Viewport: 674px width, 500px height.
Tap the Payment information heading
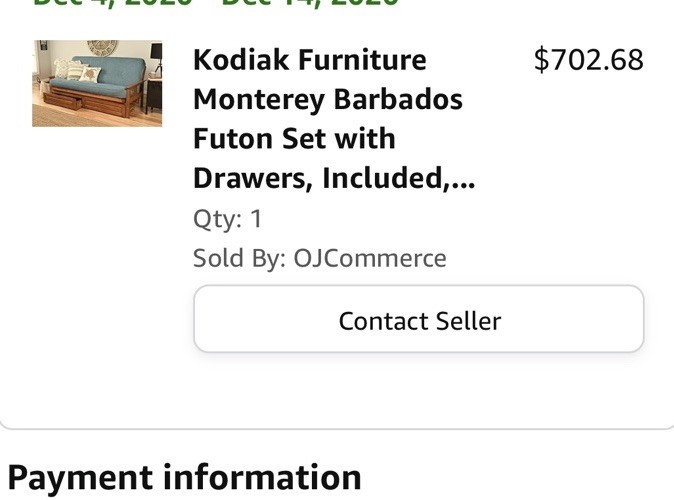click(184, 477)
